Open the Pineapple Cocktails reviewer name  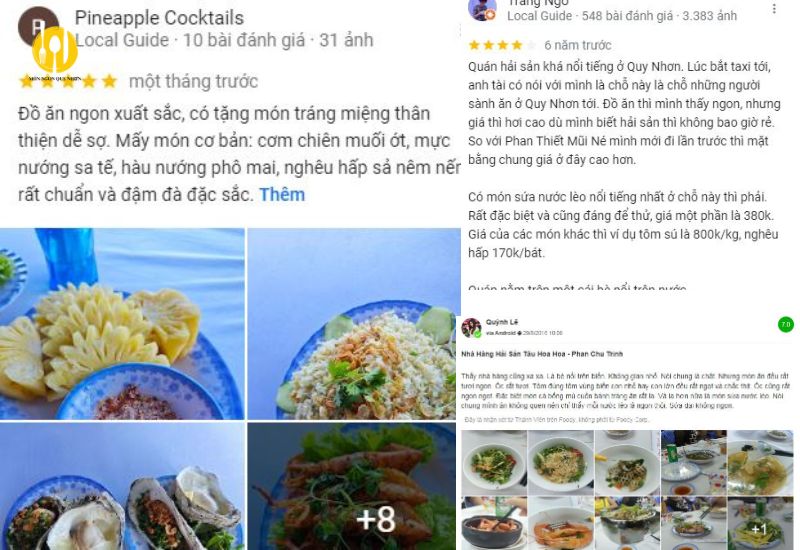click(159, 18)
